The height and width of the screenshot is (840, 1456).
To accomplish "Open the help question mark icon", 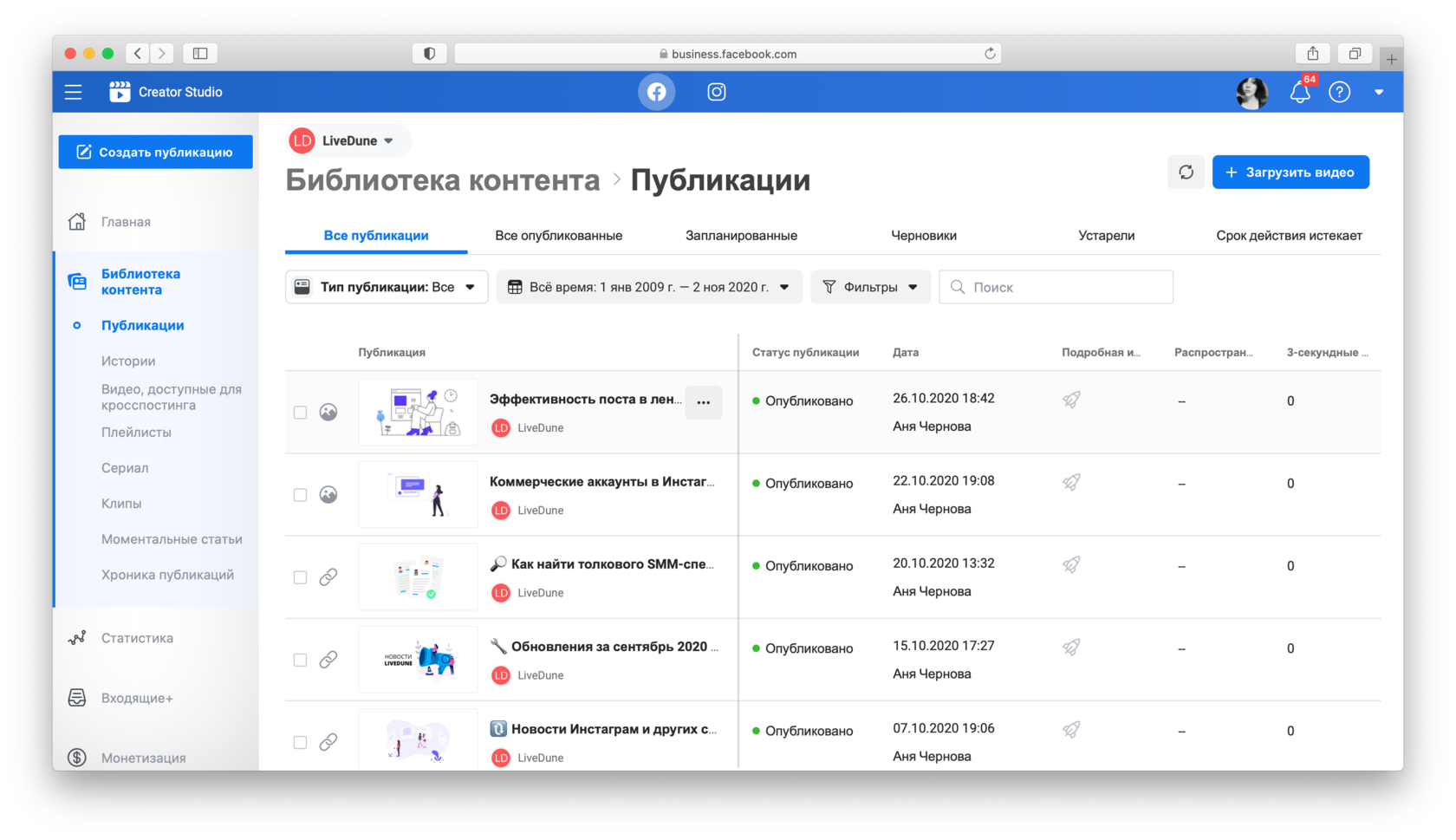I will click(x=1339, y=92).
